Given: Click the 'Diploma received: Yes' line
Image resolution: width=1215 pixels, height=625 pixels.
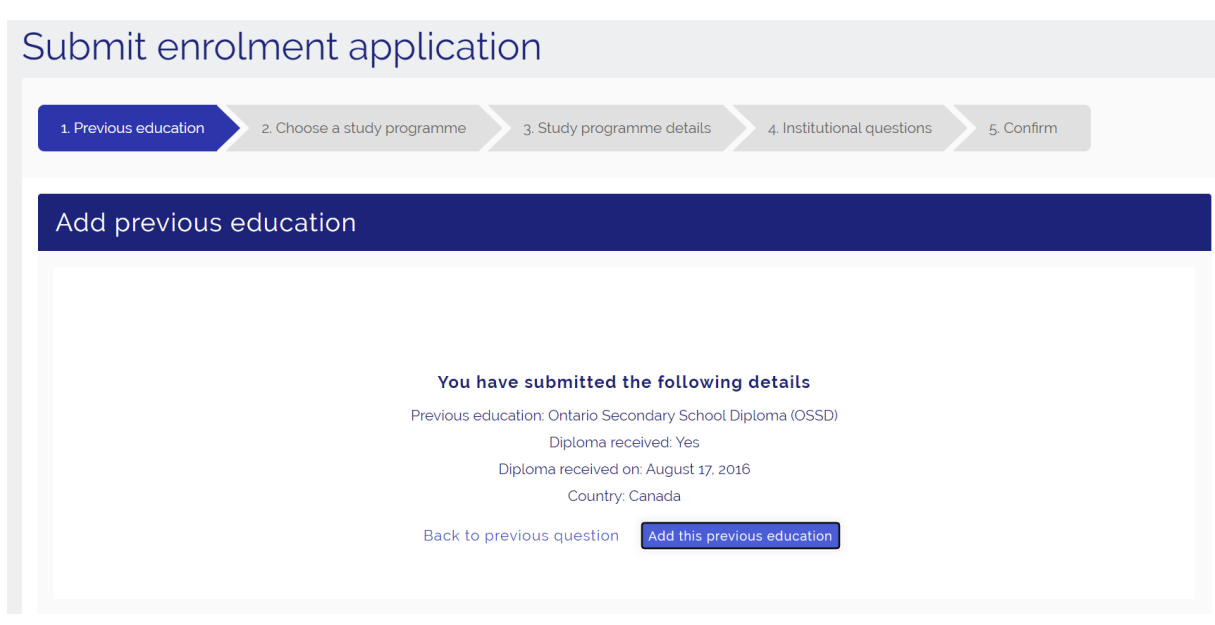Looking at the screenshot, I should 624,442.
